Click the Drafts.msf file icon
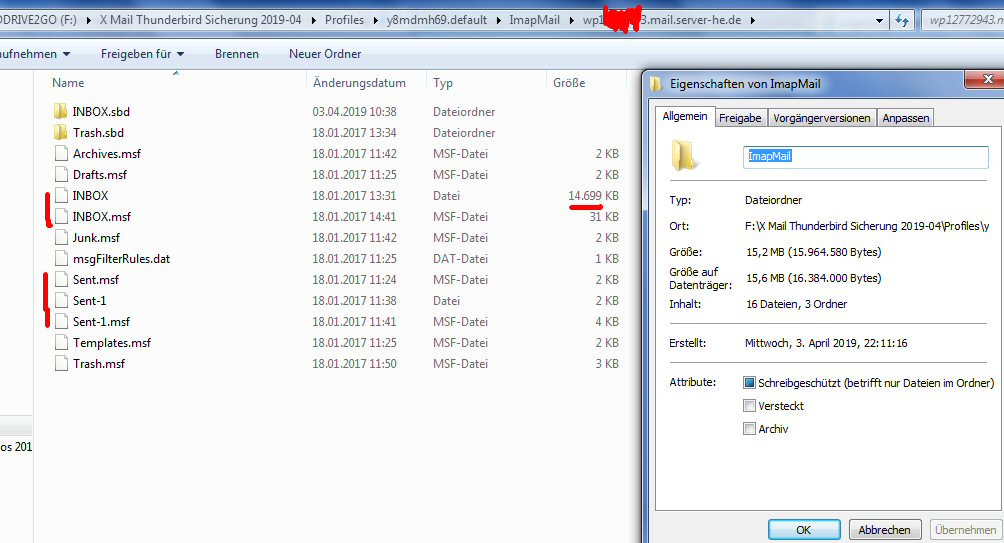 (x=61, y=175)
